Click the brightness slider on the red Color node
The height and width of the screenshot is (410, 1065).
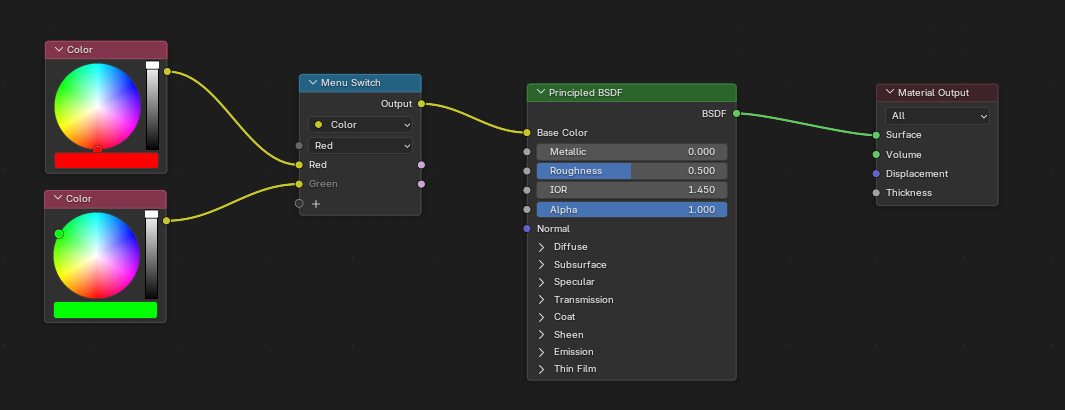pyautogui.click(x=152, y=106)
